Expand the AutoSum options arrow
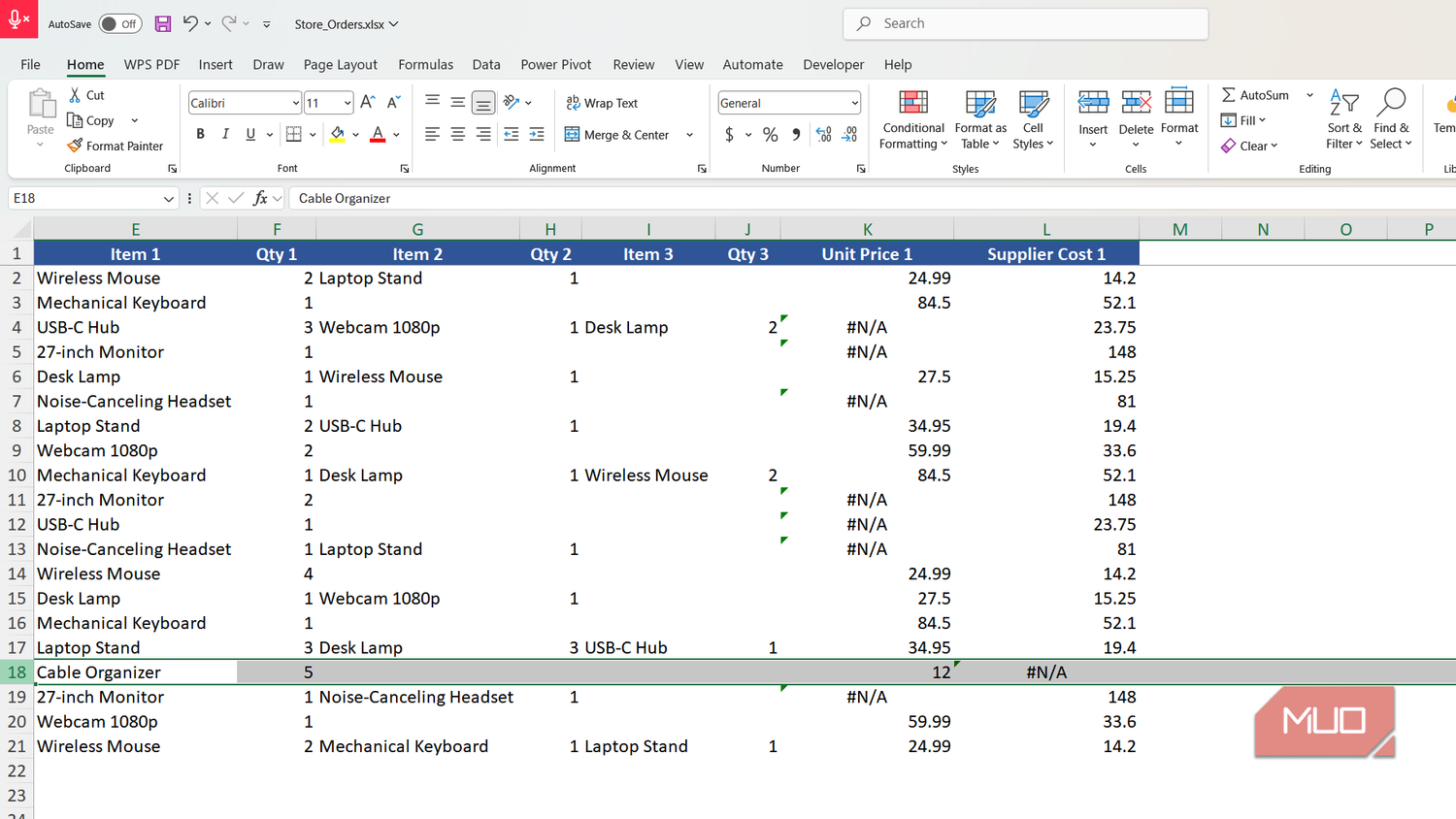Viewport: 1456px width, 819px height. tap(1309, 95)
